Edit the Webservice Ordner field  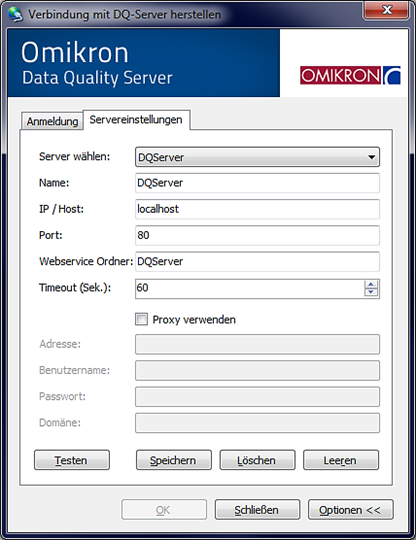257,261
